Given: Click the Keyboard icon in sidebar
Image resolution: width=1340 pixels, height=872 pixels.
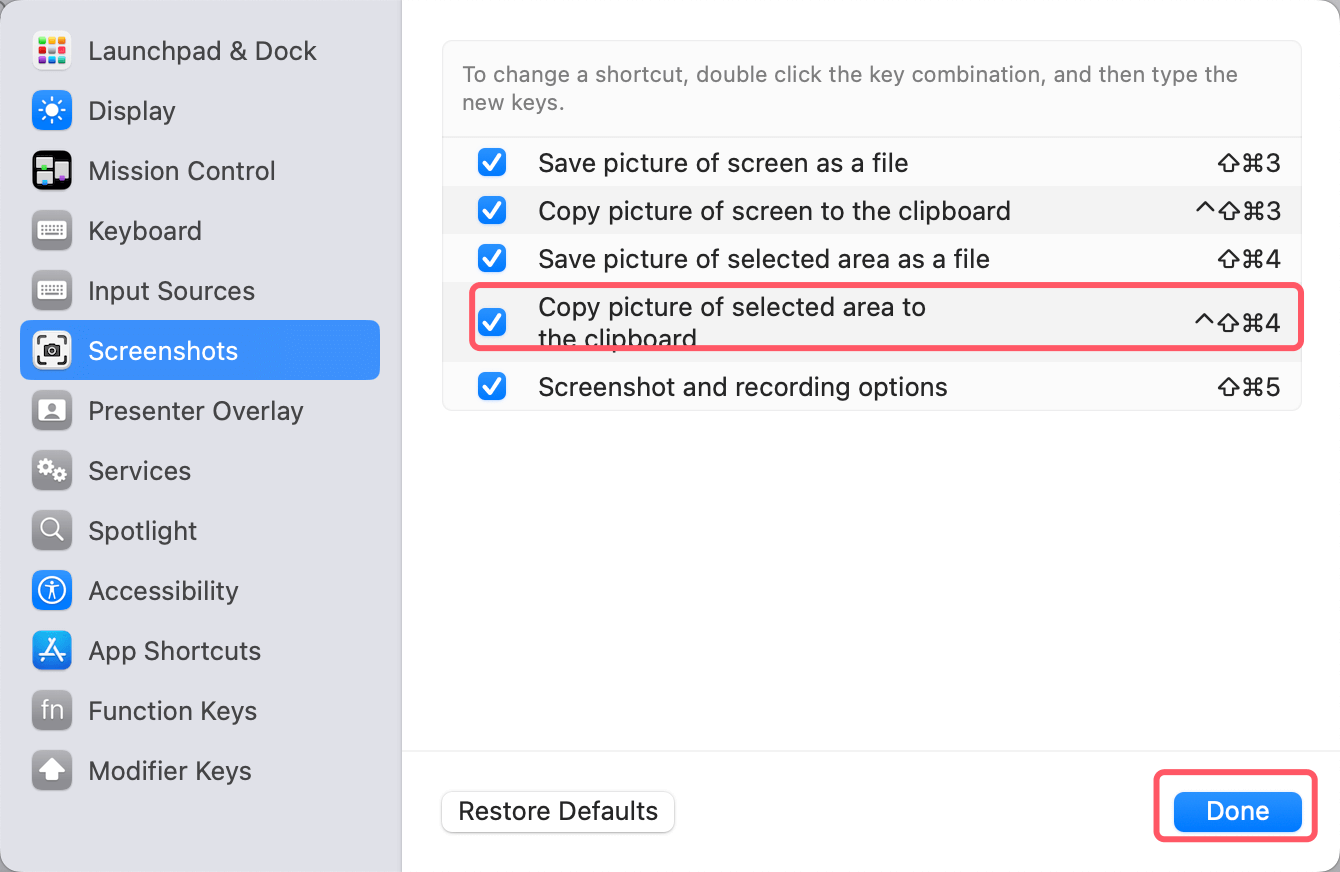Looking at the screenshot, I should pyautogui.click(x=51, y=231).
